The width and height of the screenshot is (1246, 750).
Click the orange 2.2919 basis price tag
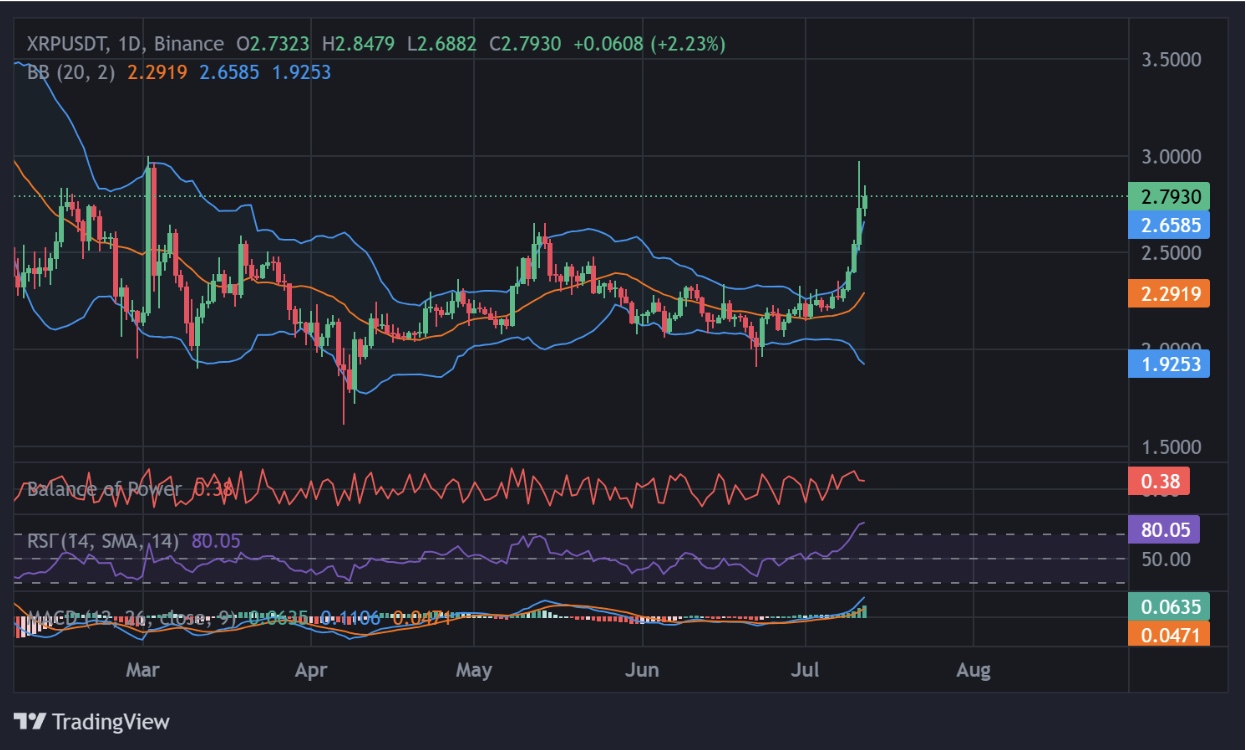[x=1168, y=293]
